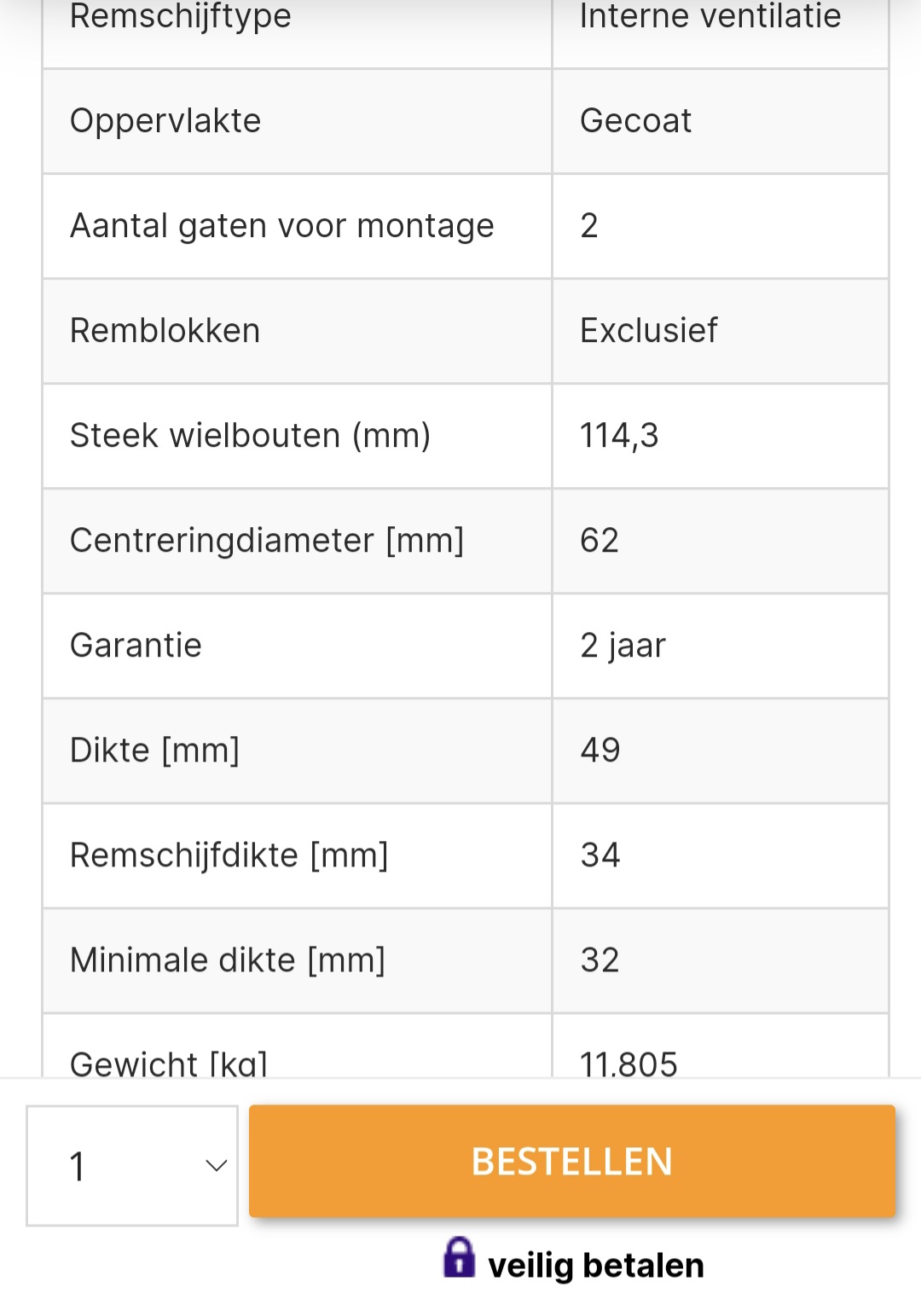Click the '34' value cell
This screenshot has height=1316, width=921.
pyautogui.click(x=600, y=855)
